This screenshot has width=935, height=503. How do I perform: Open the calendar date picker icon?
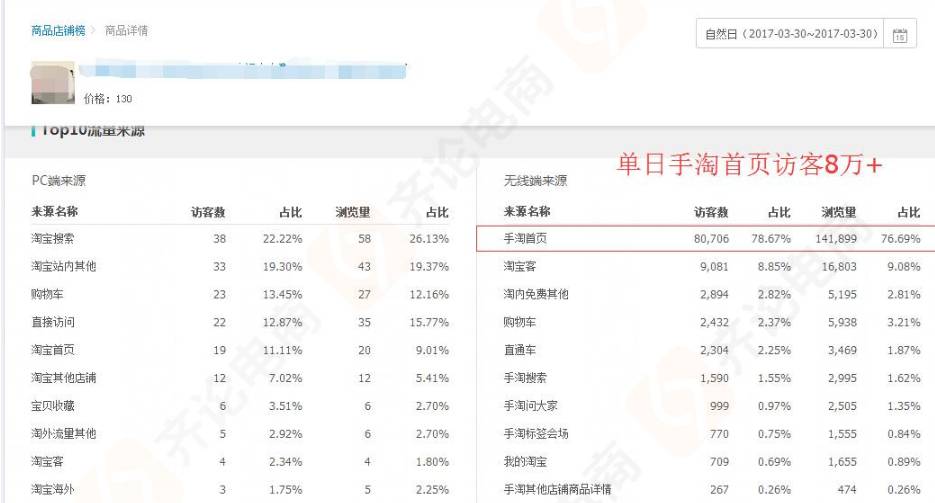coord(900,35)
